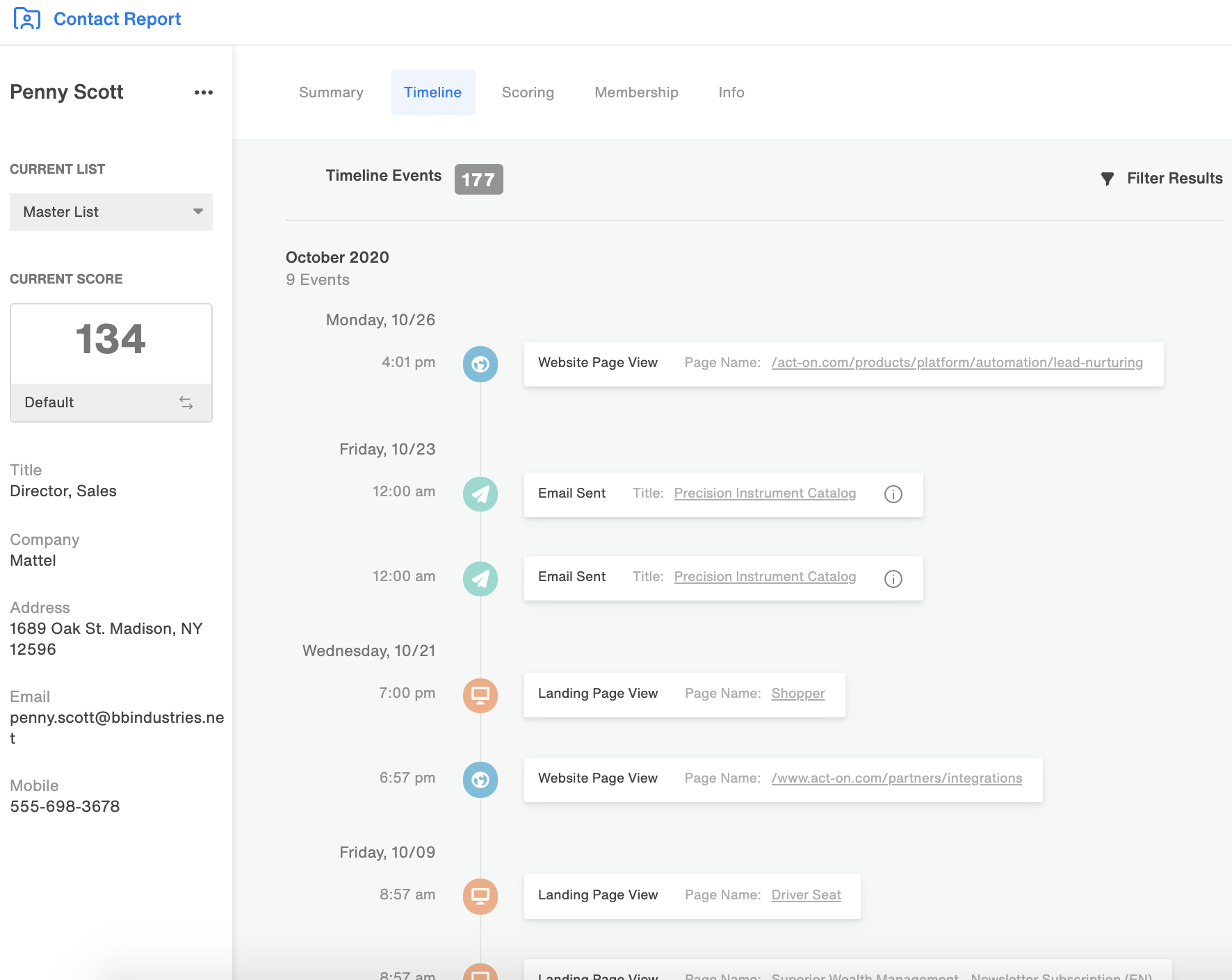Open the Membership tab
1232x980 pixels.
click(636, 92)
